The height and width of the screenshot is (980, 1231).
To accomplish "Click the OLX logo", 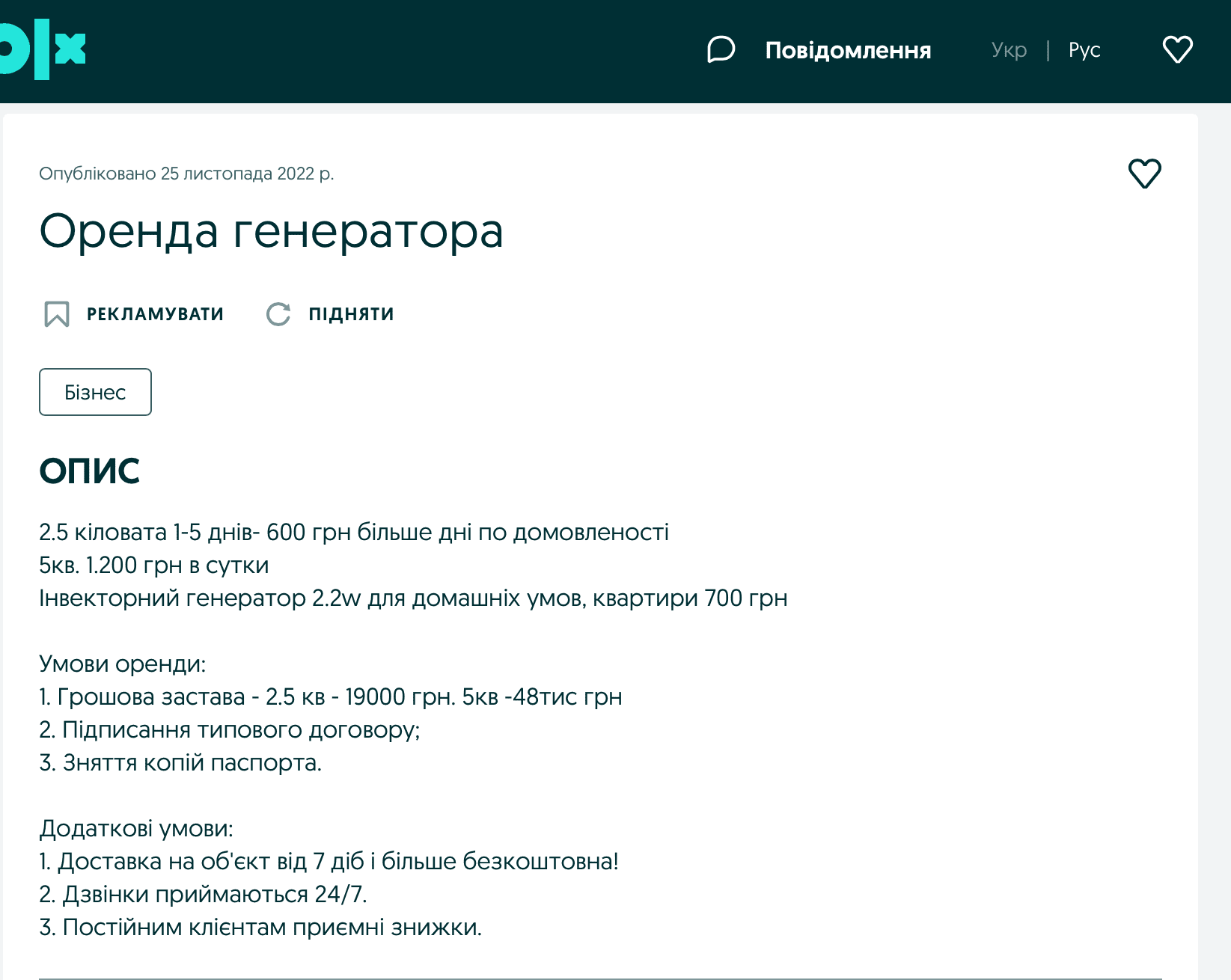I will click(43, 49).
